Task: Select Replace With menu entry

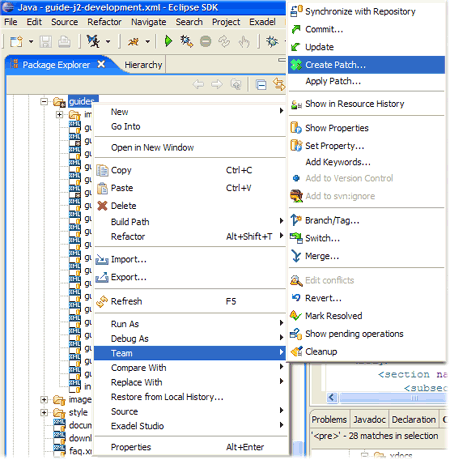Action: [190, 382]
